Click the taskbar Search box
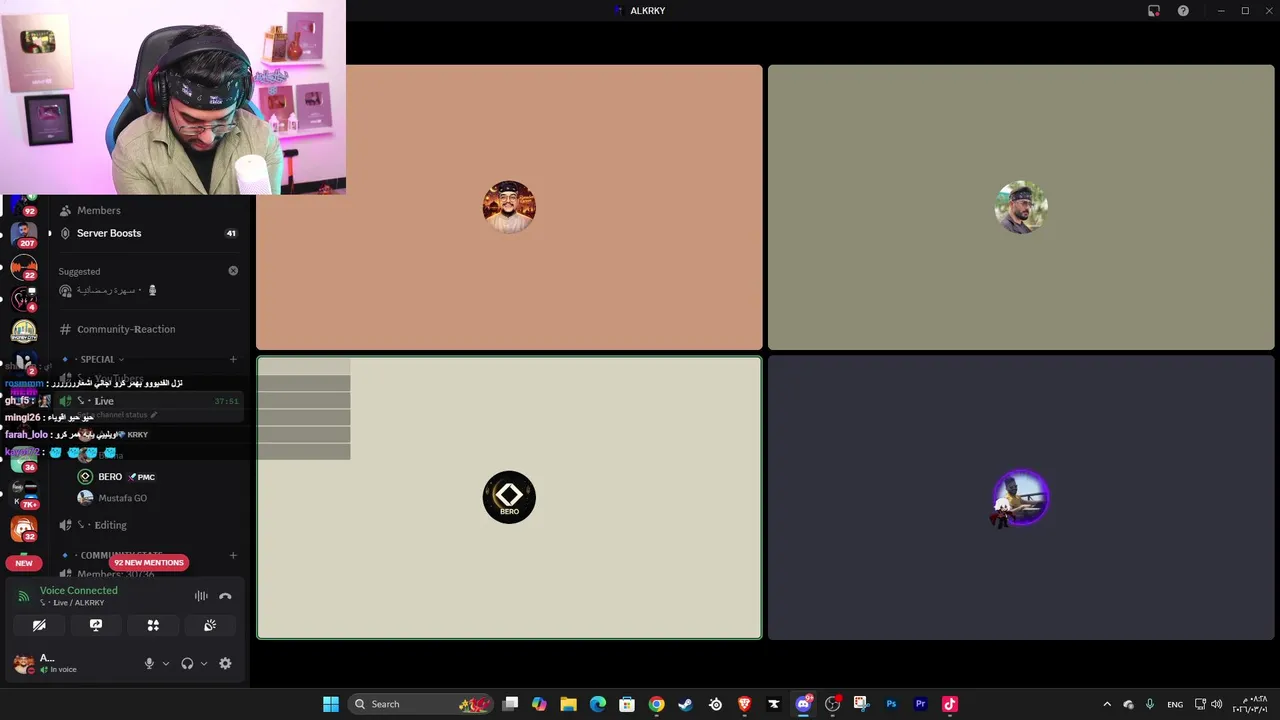The width and height of the screenshot is (1280, 720). click(x=422, y=704)
